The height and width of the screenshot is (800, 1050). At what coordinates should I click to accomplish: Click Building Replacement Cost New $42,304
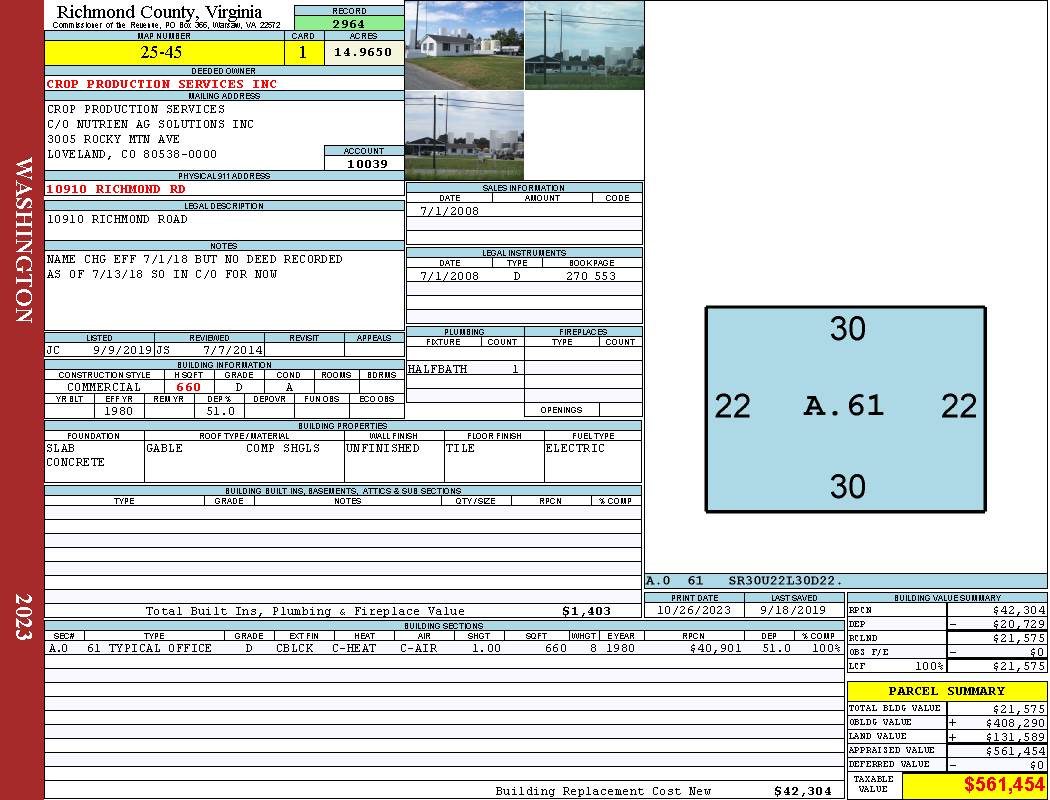pyautogui.click(x=802, y=791)
